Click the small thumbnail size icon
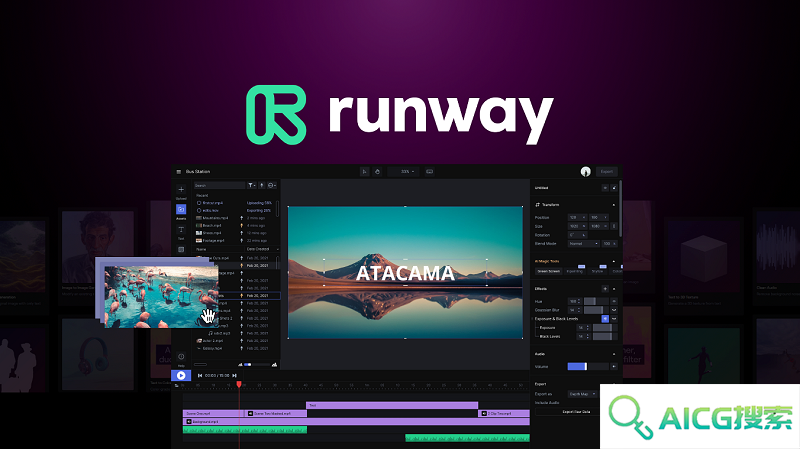The height and width of the screenshot is (449, 800). pyautogui.click(x=240, y=364)
